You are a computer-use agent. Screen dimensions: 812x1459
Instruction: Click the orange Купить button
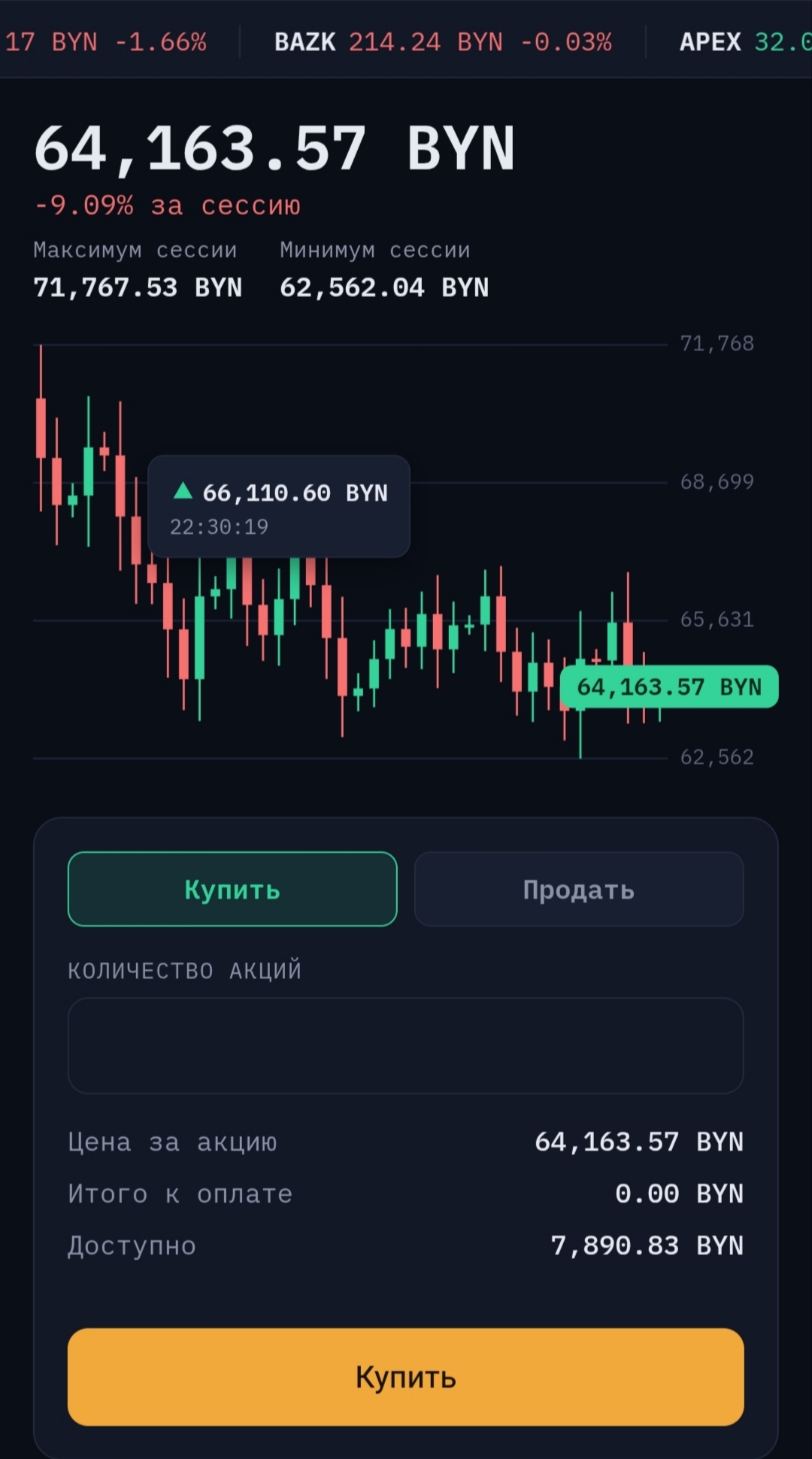pos(406,1376)
